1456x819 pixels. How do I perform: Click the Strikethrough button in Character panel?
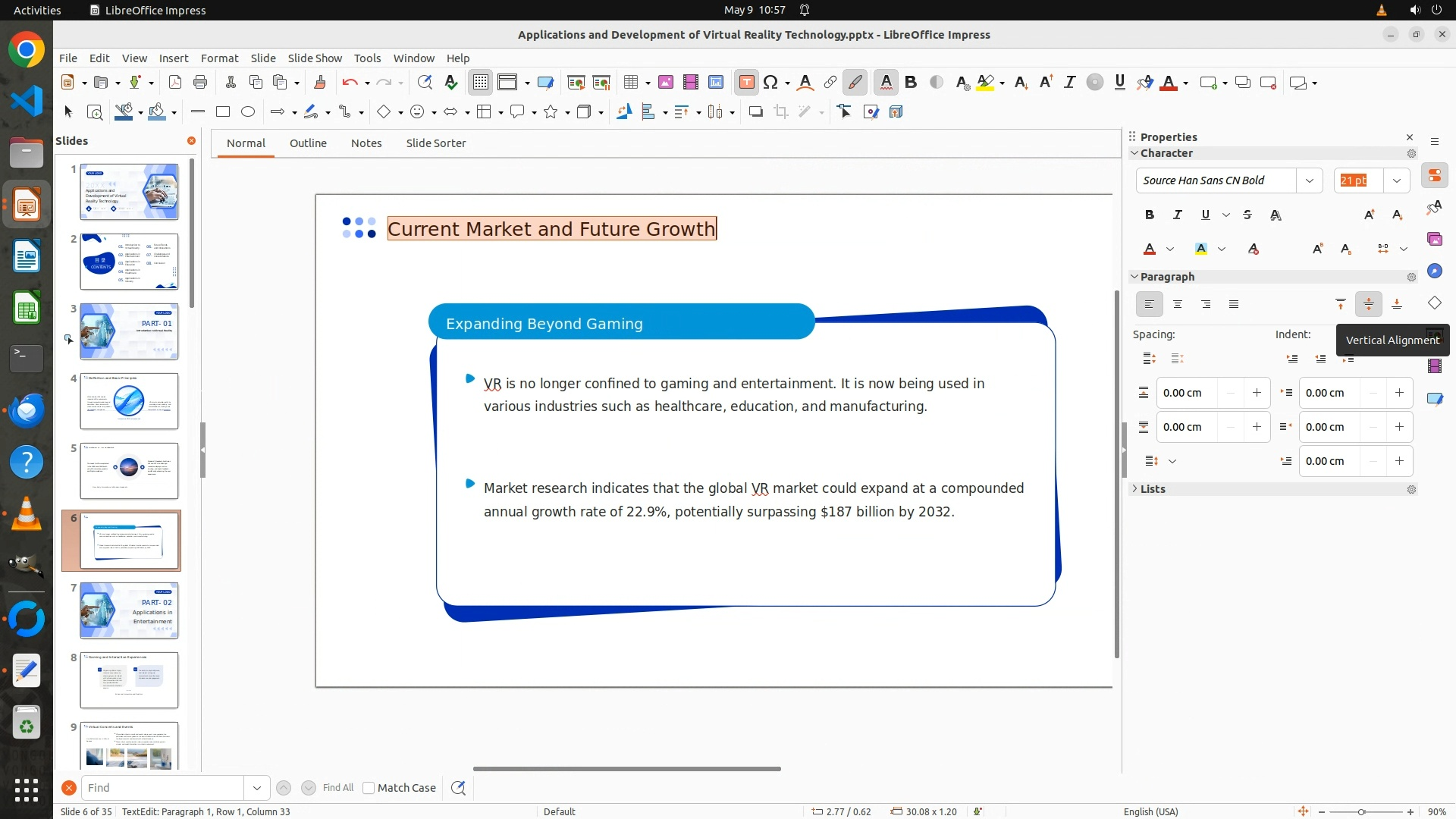point(1247,215)
